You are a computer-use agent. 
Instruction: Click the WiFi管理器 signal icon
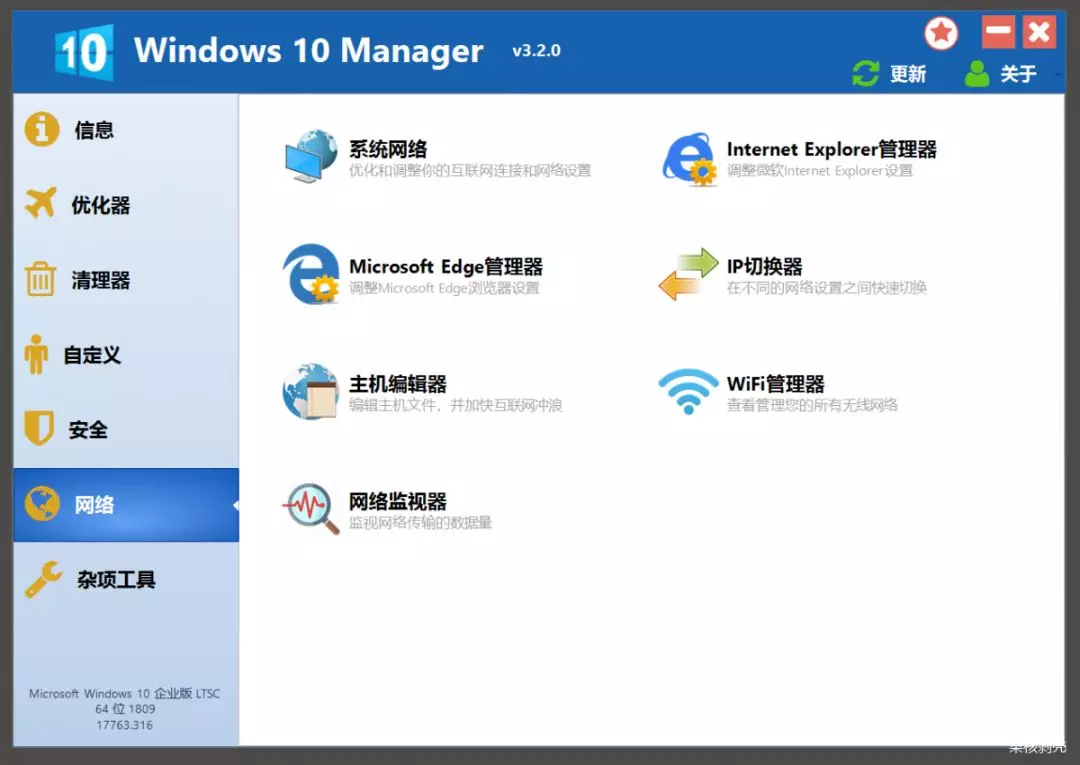(689, 391)
